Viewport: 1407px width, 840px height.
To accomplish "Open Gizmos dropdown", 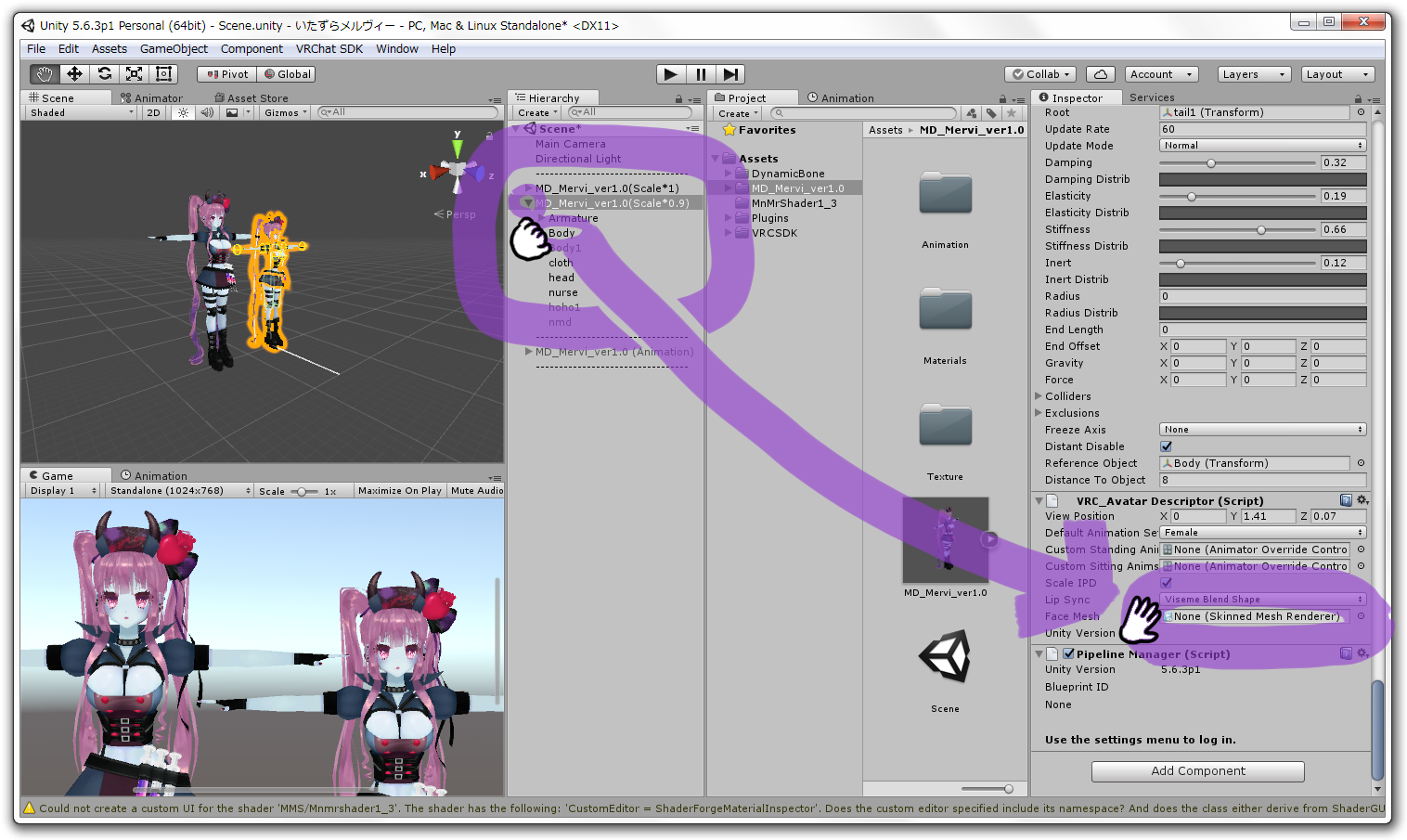I will (285, 112).
